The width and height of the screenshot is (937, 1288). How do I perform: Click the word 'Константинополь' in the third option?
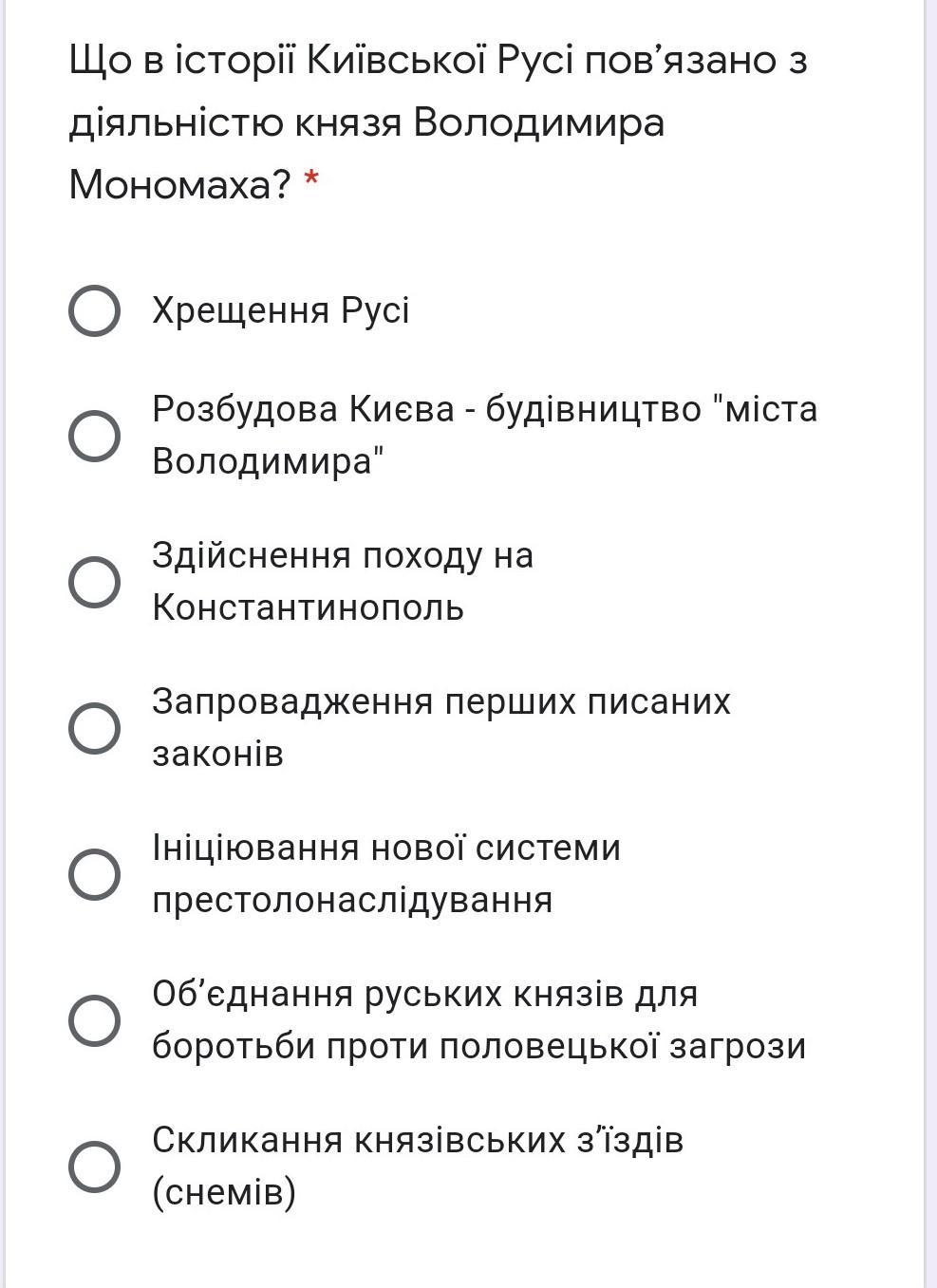tap(309, 607)
